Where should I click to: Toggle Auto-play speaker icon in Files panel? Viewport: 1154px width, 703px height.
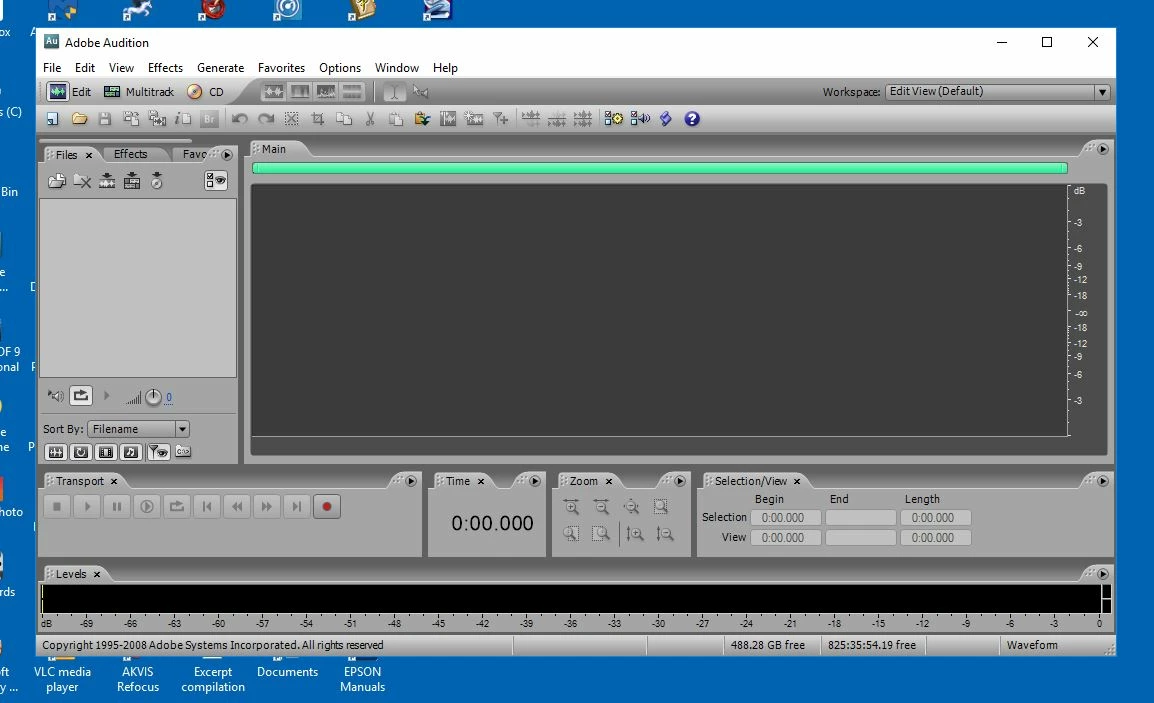click(x=56, y=396)
